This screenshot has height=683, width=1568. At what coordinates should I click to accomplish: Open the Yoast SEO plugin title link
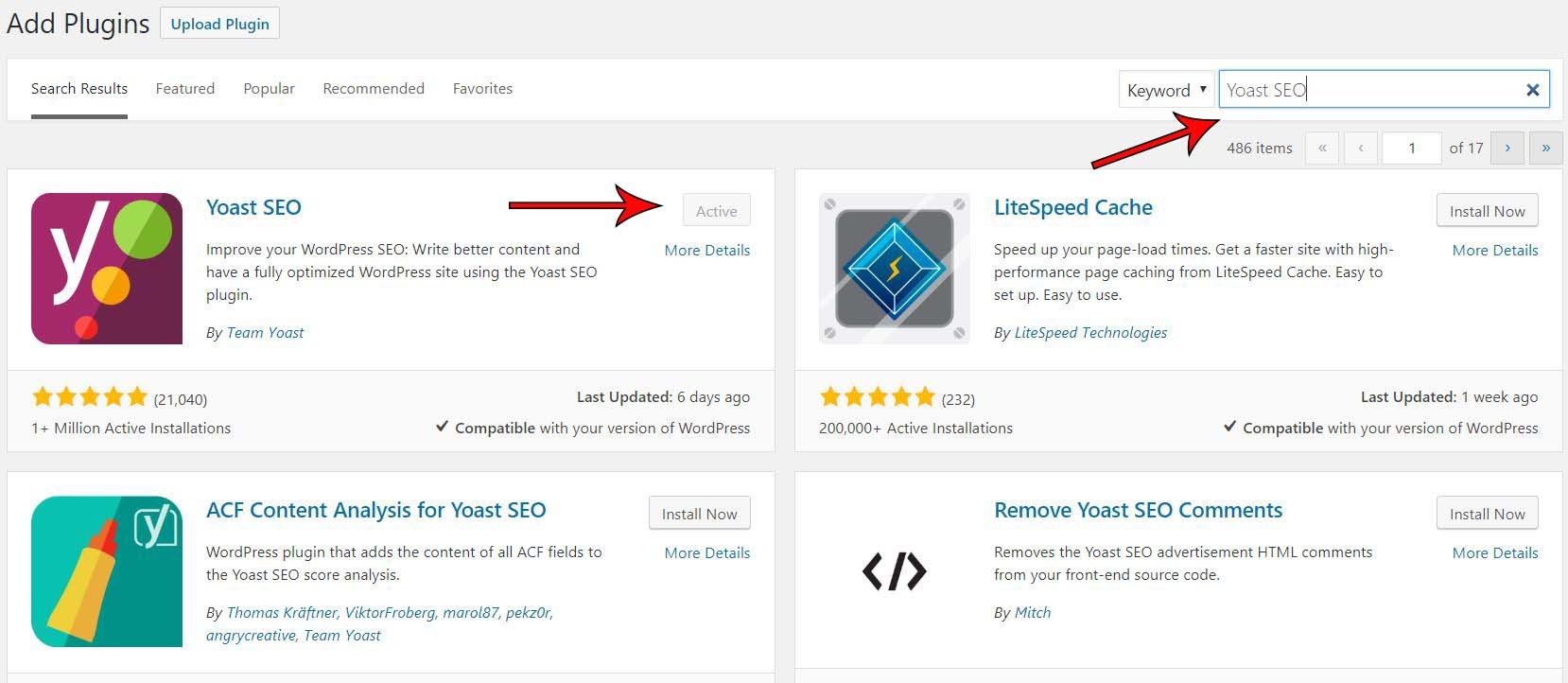coord(253,207)
